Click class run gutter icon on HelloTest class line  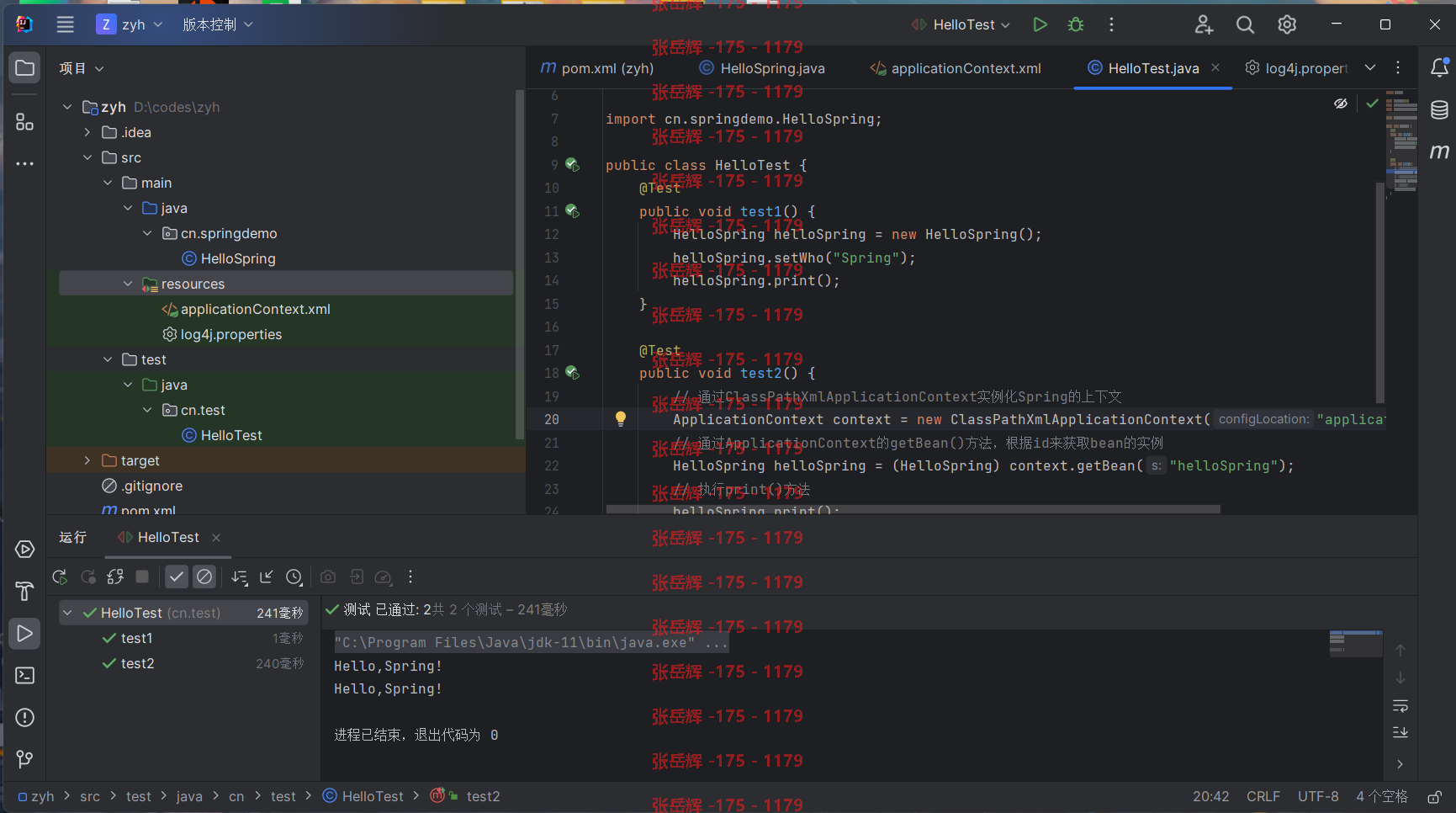point(572,165)
